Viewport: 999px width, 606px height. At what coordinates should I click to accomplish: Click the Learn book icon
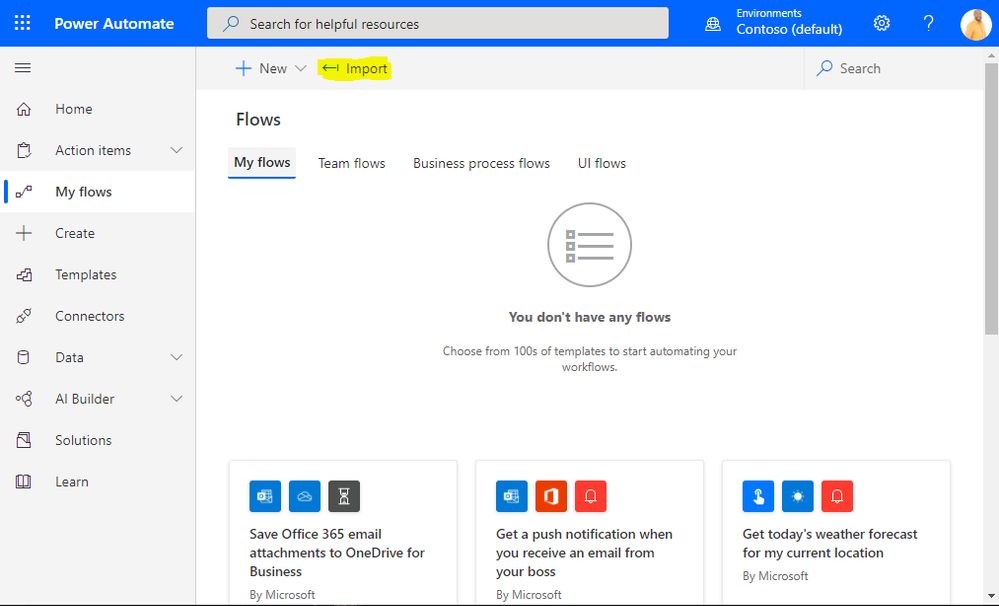24,482
